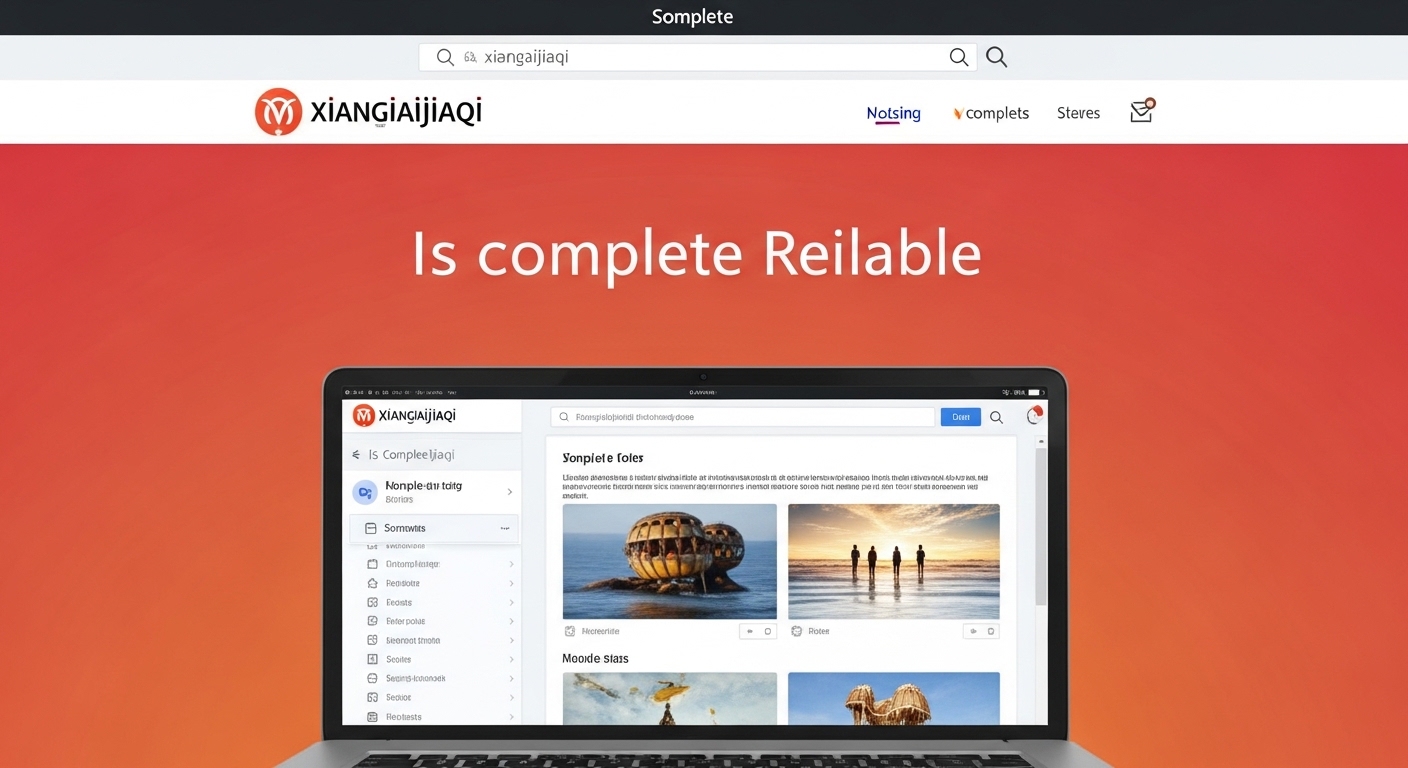This screenshot has width=1408, height=768.
Task: Click the magnifier icon right of the address bar
Action: (x=996, y=57)
